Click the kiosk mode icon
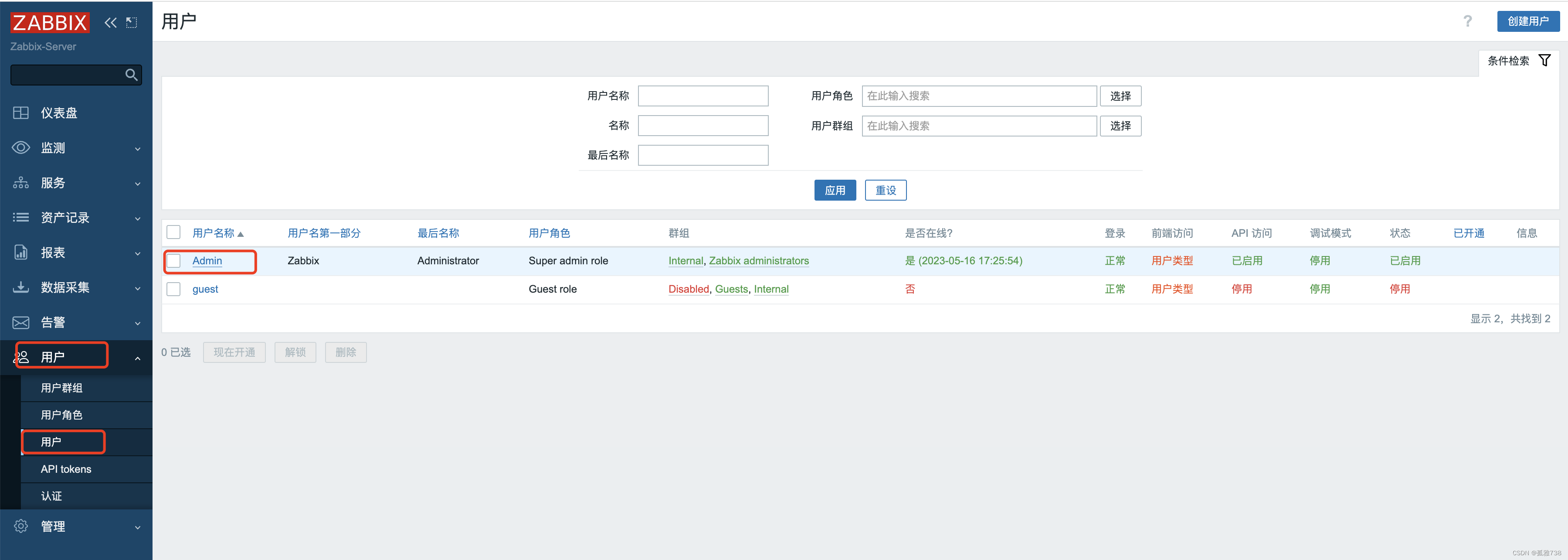1568x560 pixels. [132, 23]
